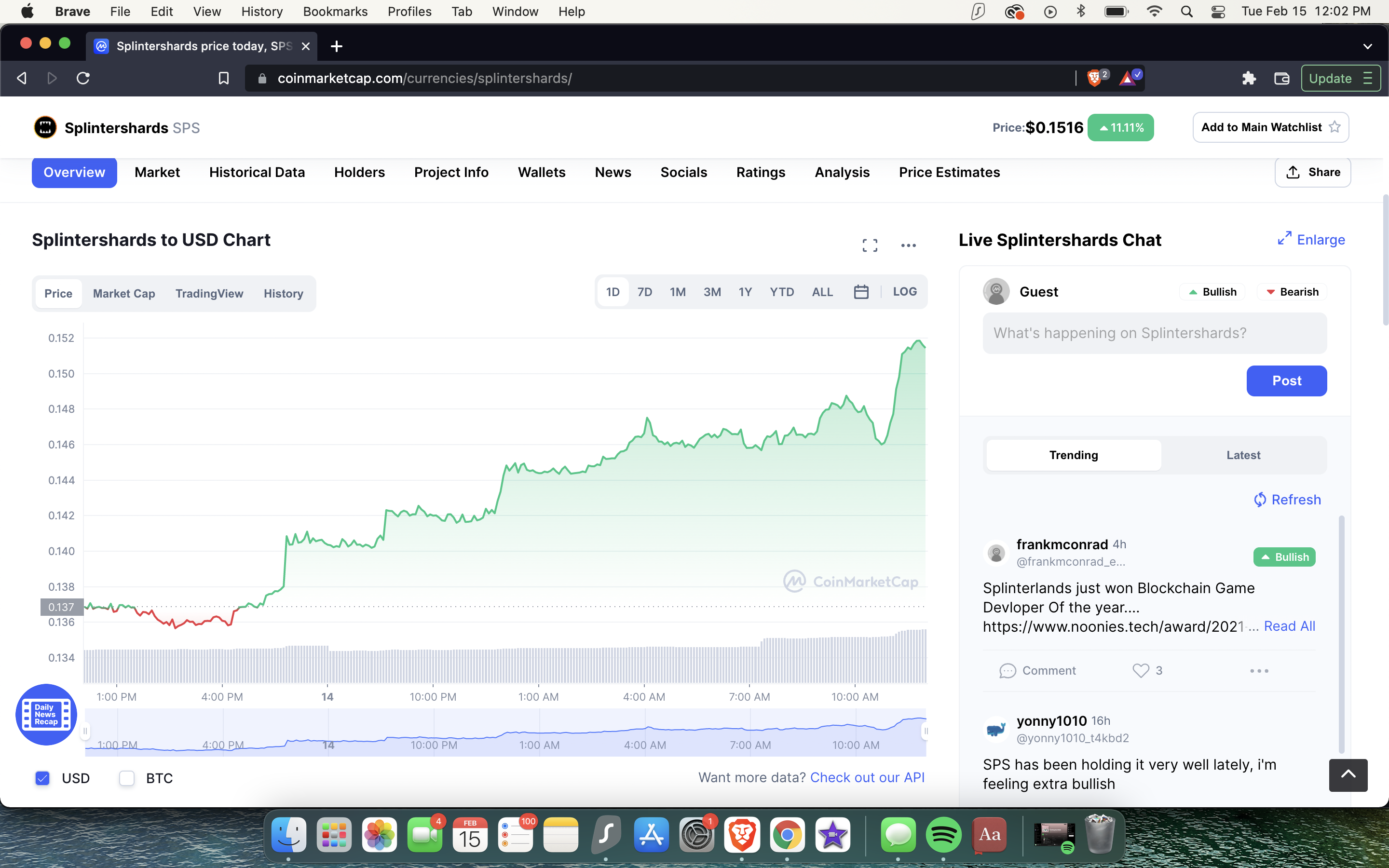Open Spotlight search in menu bar
The width and height of the screenshot is (1389, 868).
click(1186, 12)
